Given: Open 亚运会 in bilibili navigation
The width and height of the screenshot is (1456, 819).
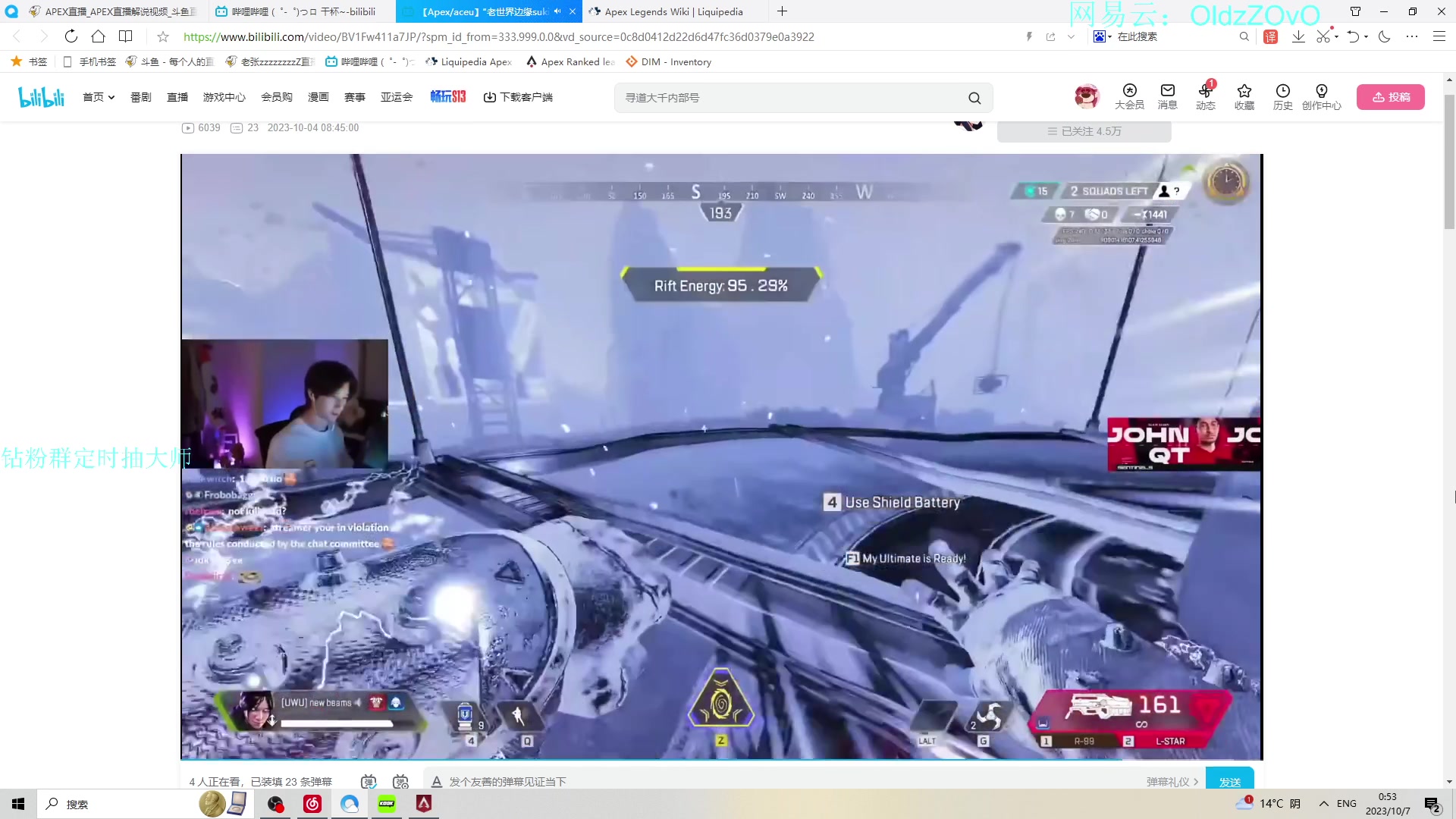Looking at the screenshot, I should (397, 97).
